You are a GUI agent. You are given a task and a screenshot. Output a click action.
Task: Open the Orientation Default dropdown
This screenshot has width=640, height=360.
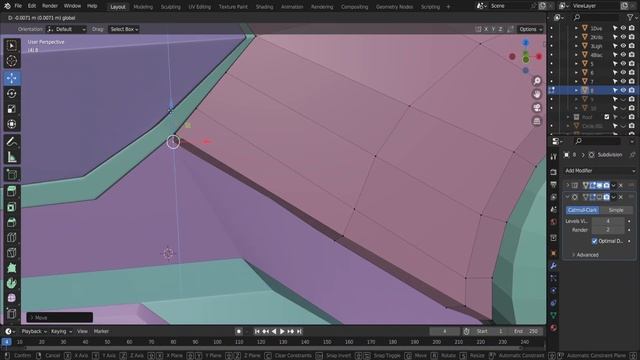coord(66,29)
